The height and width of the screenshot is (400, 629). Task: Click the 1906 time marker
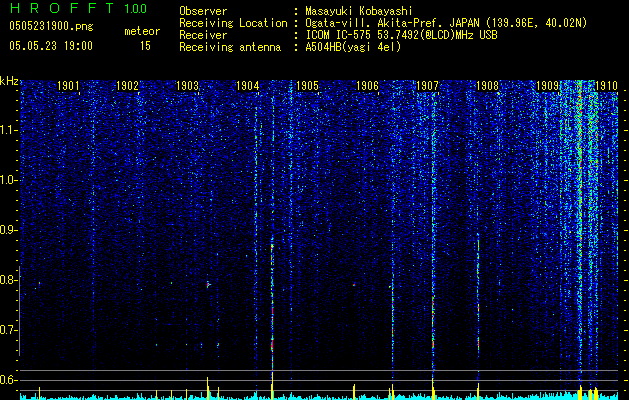[367, 85]
